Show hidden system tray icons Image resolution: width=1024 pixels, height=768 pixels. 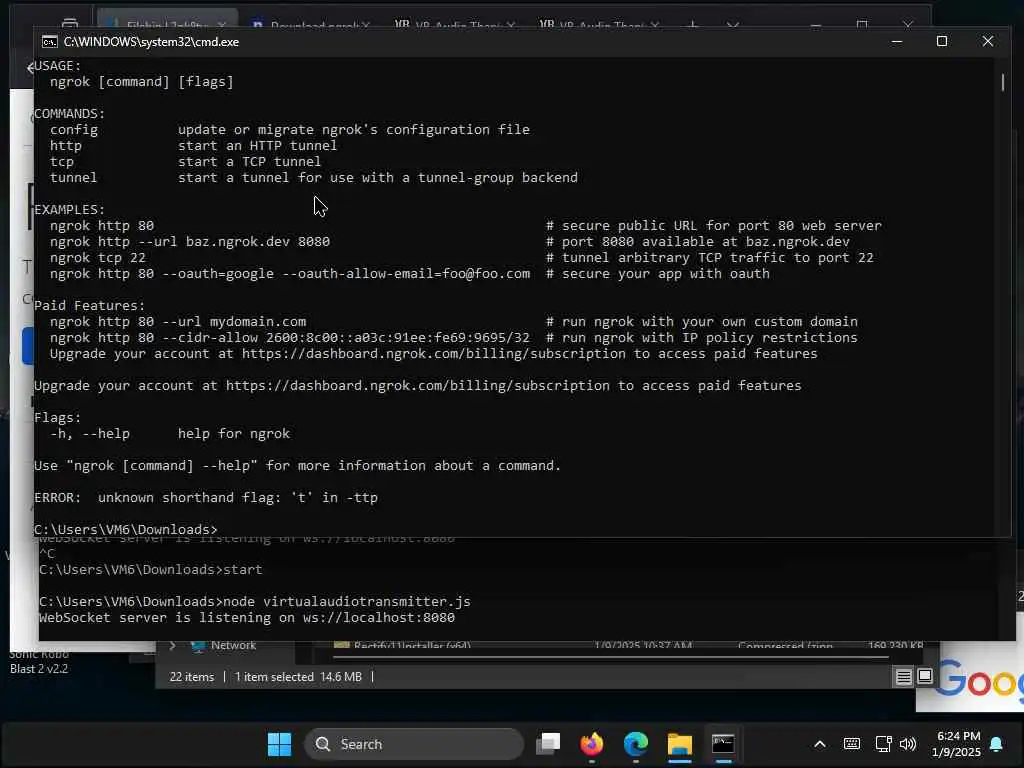(820, 744)
